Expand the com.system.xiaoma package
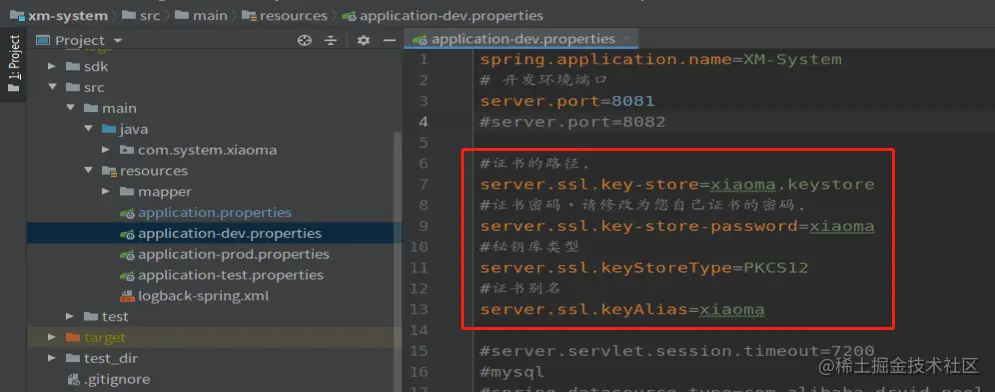995x392 pixels. (x=106, y=150)
